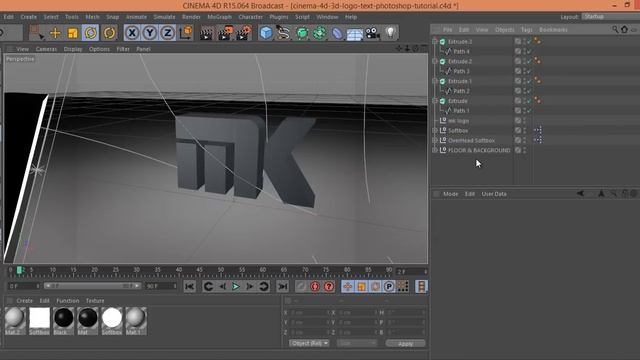Toggle X axis lock
This screenshot has height=360, width=640.
(132, 33)
